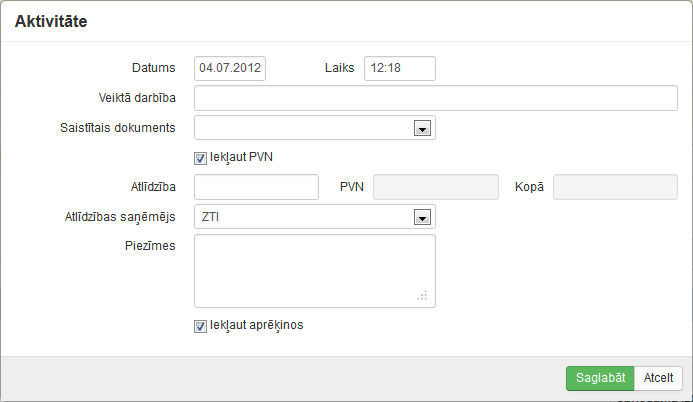Click the Iekļaut aprēķinos label text
693x402 pixels.
pyautogui.click(x=257, y=325)
